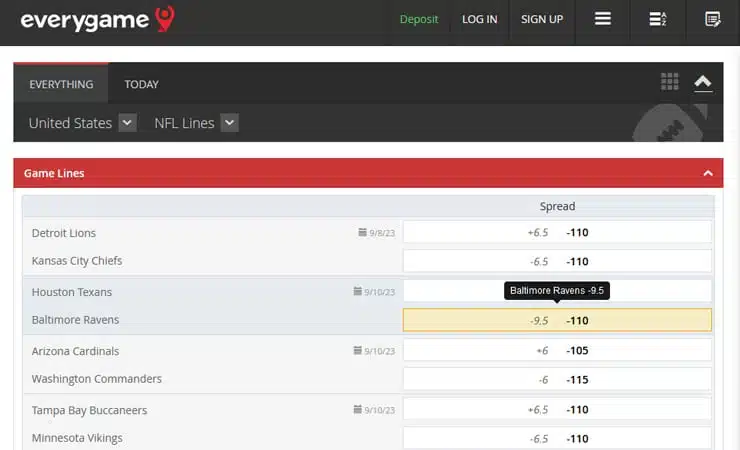Open the NFL Lines dropdown
This screenshot has width=740, height=450.
coord(229,123)
